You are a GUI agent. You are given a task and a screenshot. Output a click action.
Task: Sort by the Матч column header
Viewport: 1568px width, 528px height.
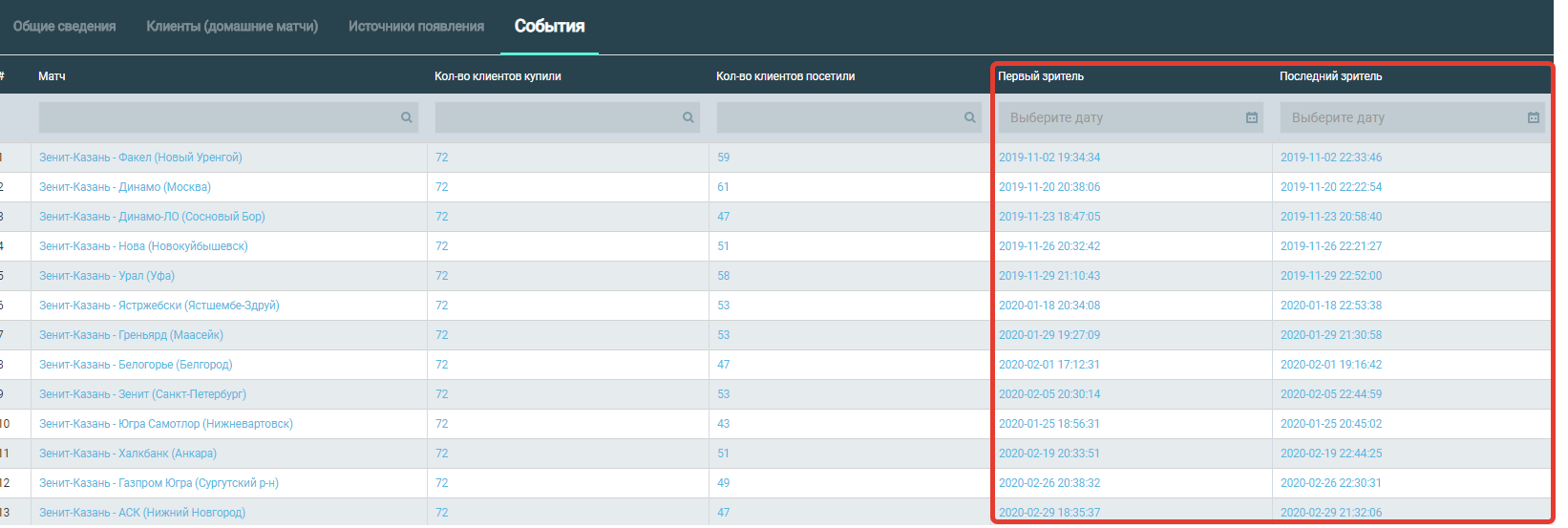tap(52, 76)
